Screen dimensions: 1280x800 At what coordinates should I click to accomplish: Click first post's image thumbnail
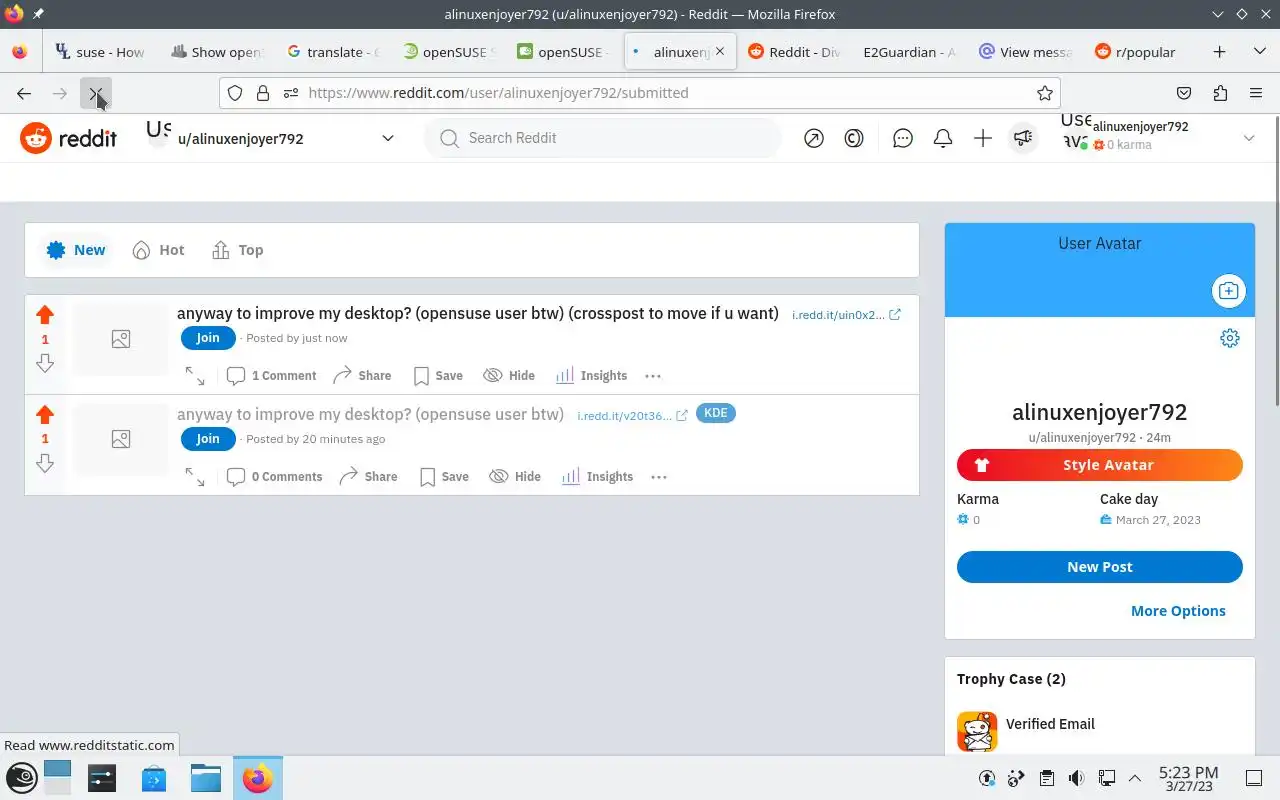tap(121, 340)
